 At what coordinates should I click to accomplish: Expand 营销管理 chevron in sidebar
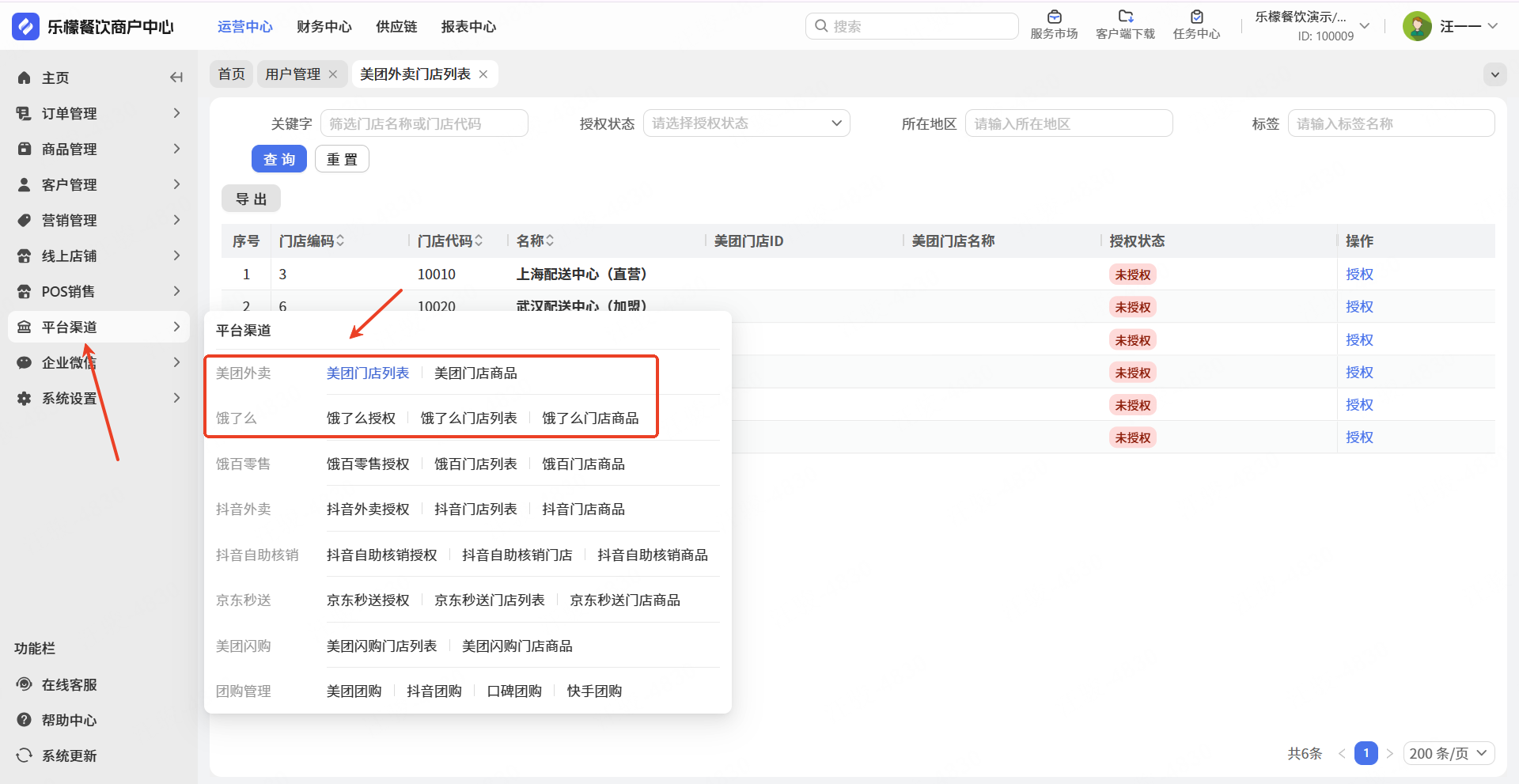coord(176,220)
